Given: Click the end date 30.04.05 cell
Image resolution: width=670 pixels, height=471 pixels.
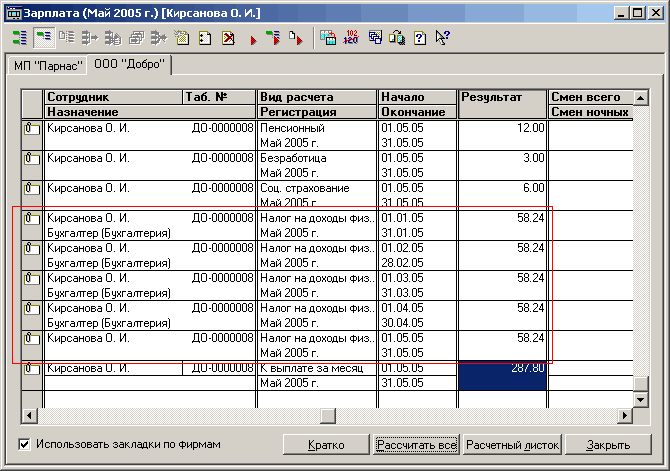Looking at the screenshot, I should point(417,323).
